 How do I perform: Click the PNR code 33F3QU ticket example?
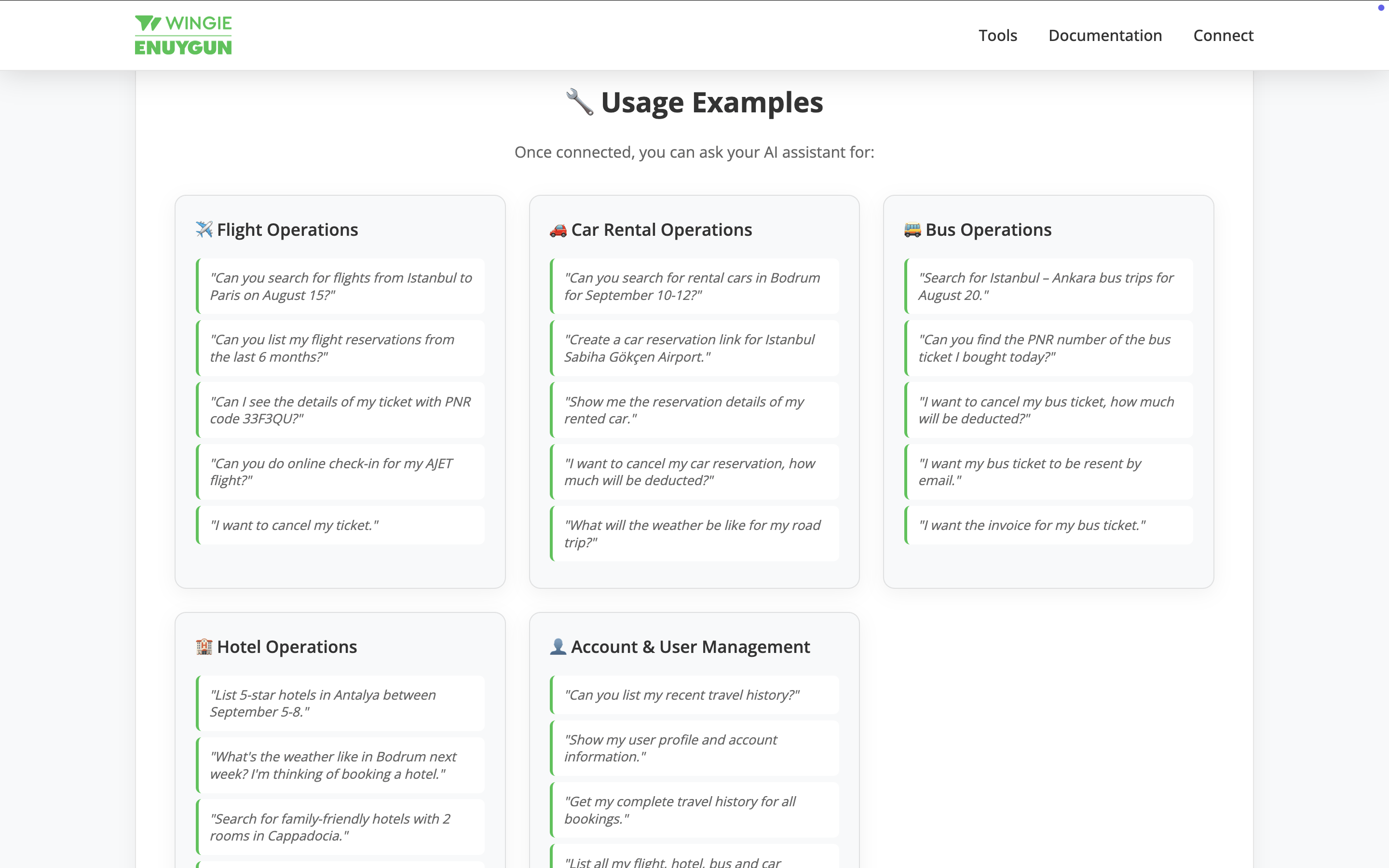tap(341, 410)
